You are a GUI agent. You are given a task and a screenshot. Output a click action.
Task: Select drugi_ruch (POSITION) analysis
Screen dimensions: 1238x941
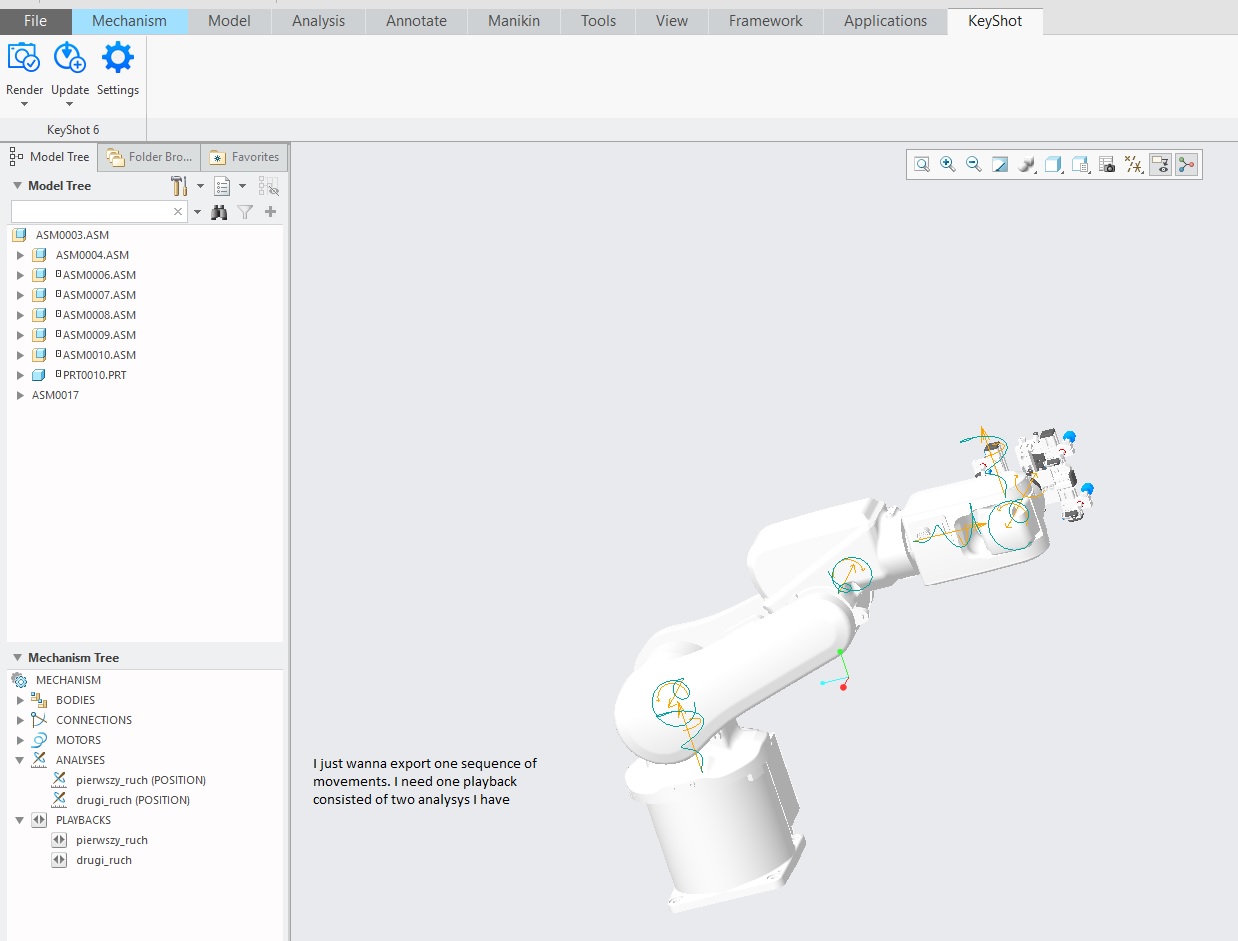pos(135,800)
